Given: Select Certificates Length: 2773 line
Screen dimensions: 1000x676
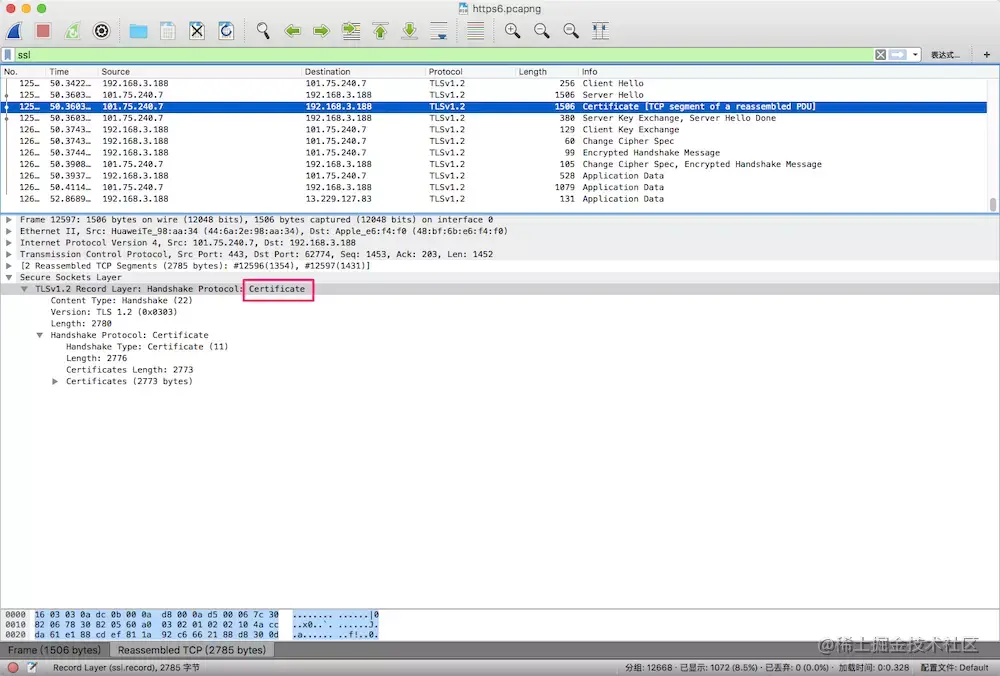Looking at the screenshot, I should (129, 370).
